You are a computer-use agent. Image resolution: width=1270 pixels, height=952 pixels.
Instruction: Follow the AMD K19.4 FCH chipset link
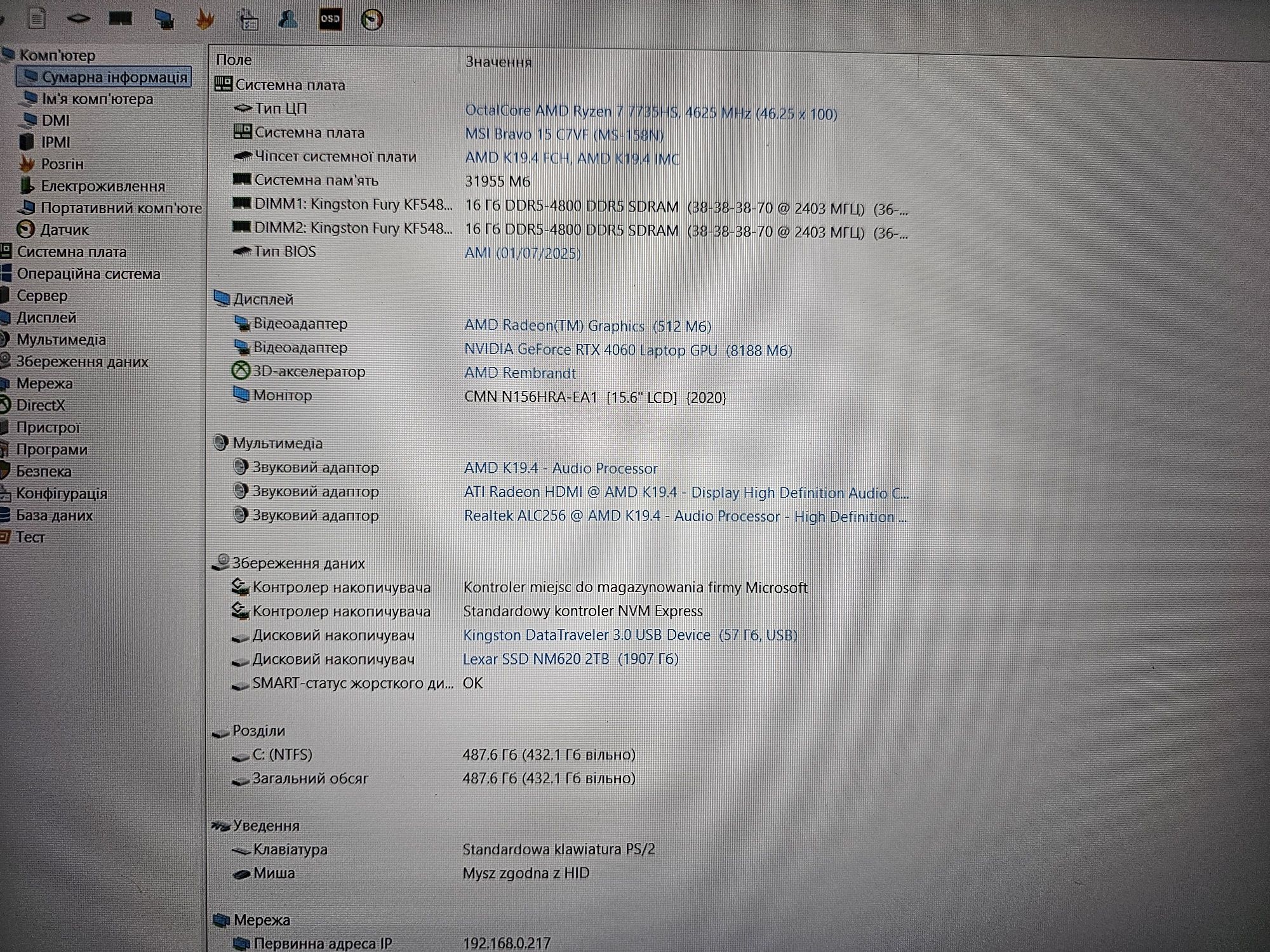(x=572, y=158)
